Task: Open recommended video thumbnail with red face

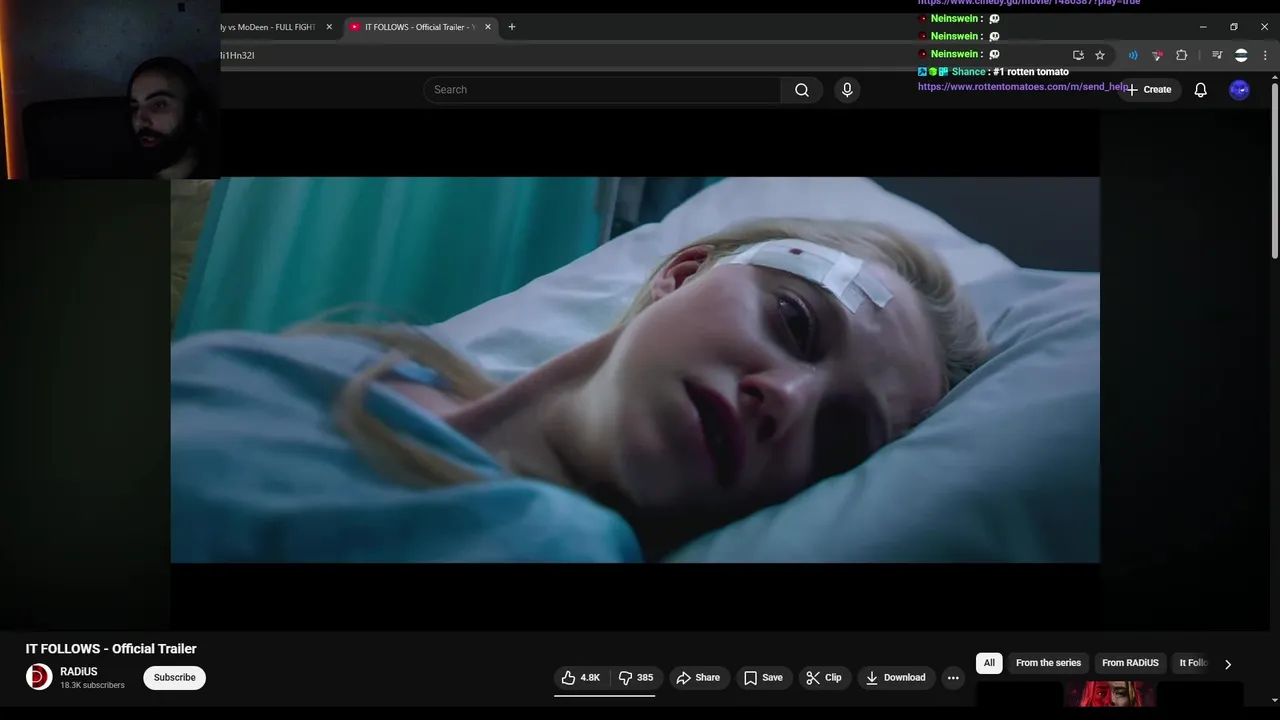Action: click(x=1110, y=694)
